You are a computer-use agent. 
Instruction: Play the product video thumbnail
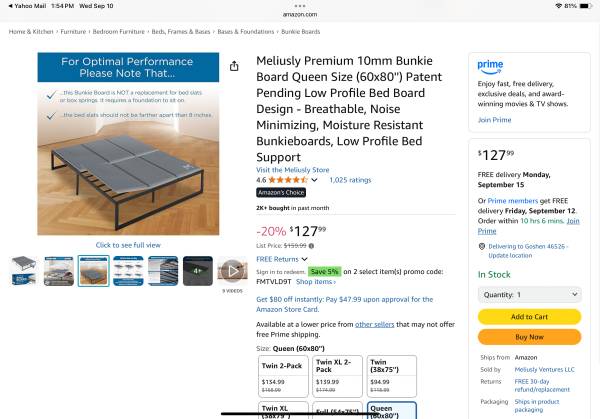232,270
